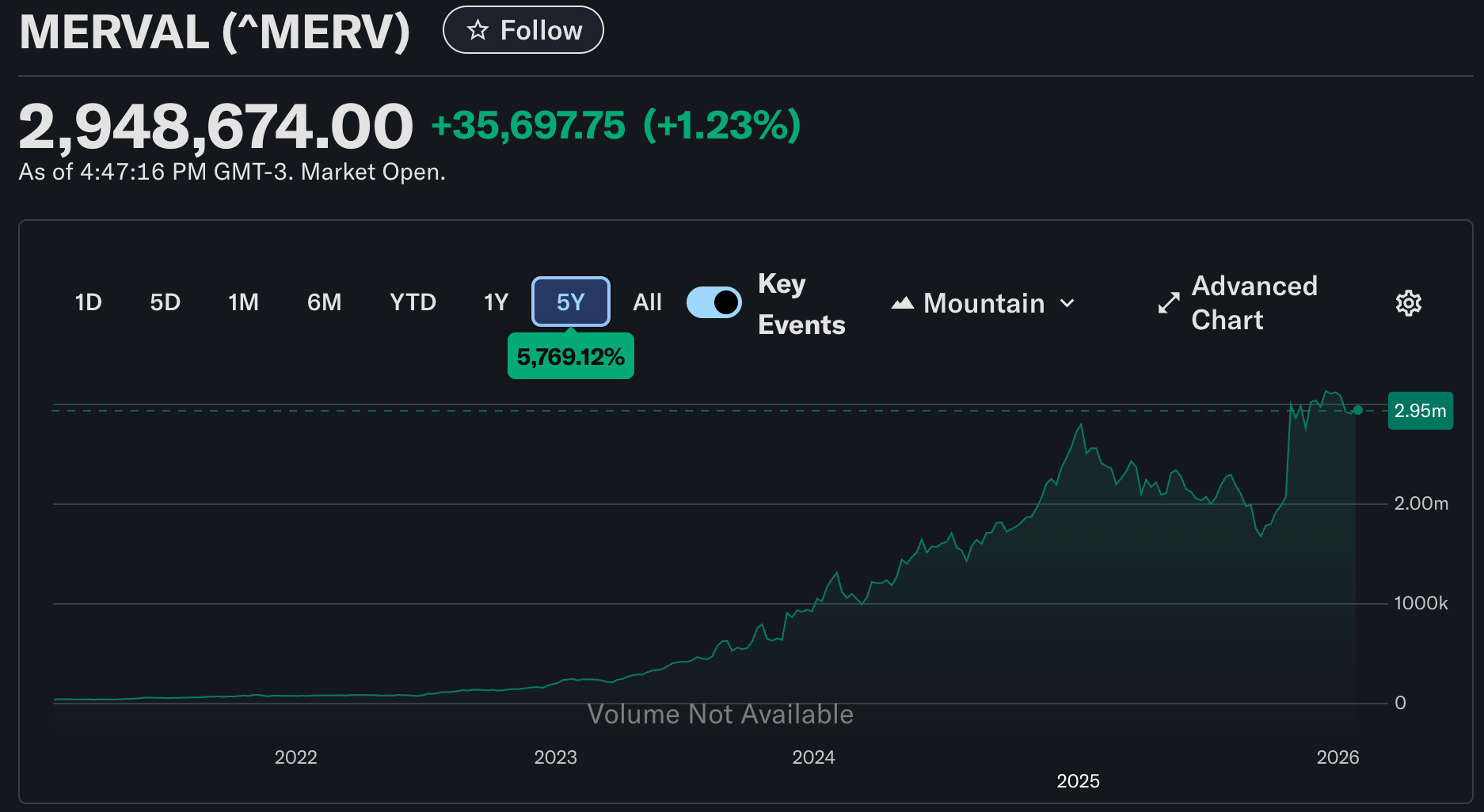The width and height of the screenshot is (1484, 812).
Task: Click the Advanced Chart expand icon
Action: click(x=1167, y=302)
